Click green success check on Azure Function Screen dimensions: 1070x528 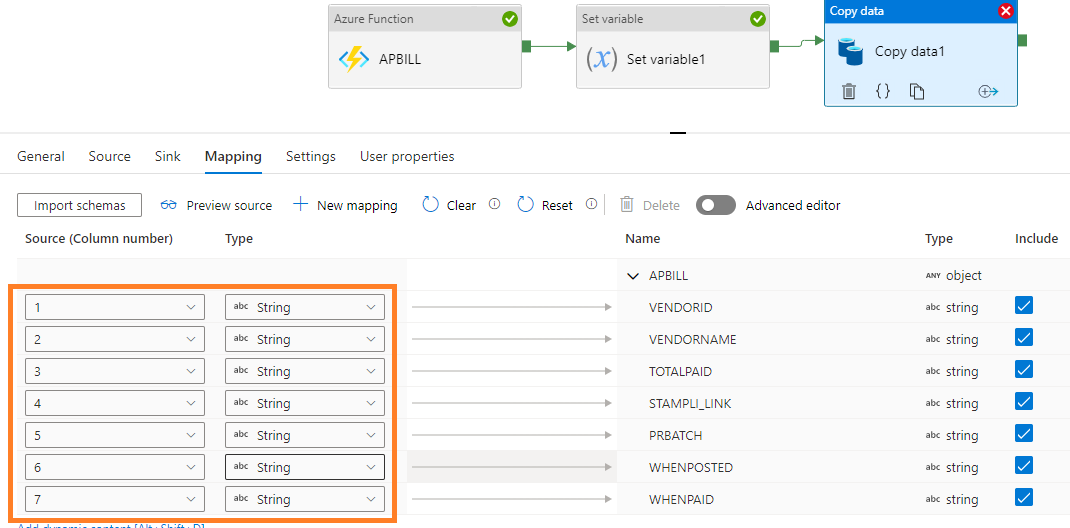pos(510,19)
